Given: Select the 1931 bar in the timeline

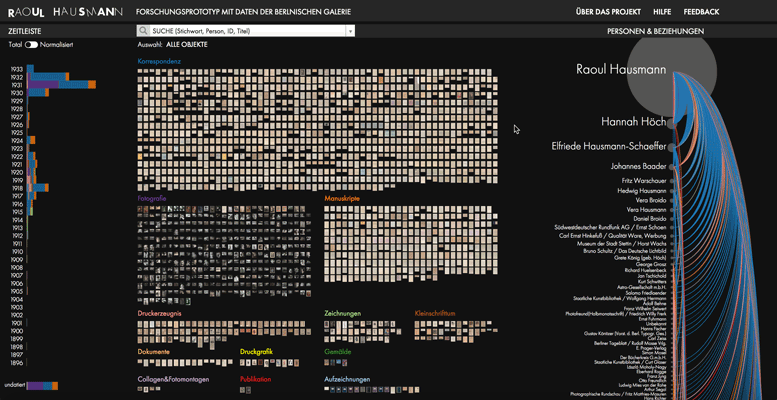Looking at the screenshot, I should coord(58,86).
